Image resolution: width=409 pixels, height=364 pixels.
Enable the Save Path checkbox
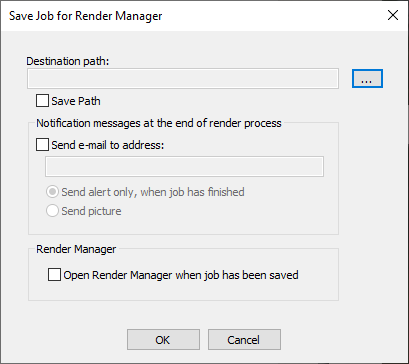coord(42,101)
